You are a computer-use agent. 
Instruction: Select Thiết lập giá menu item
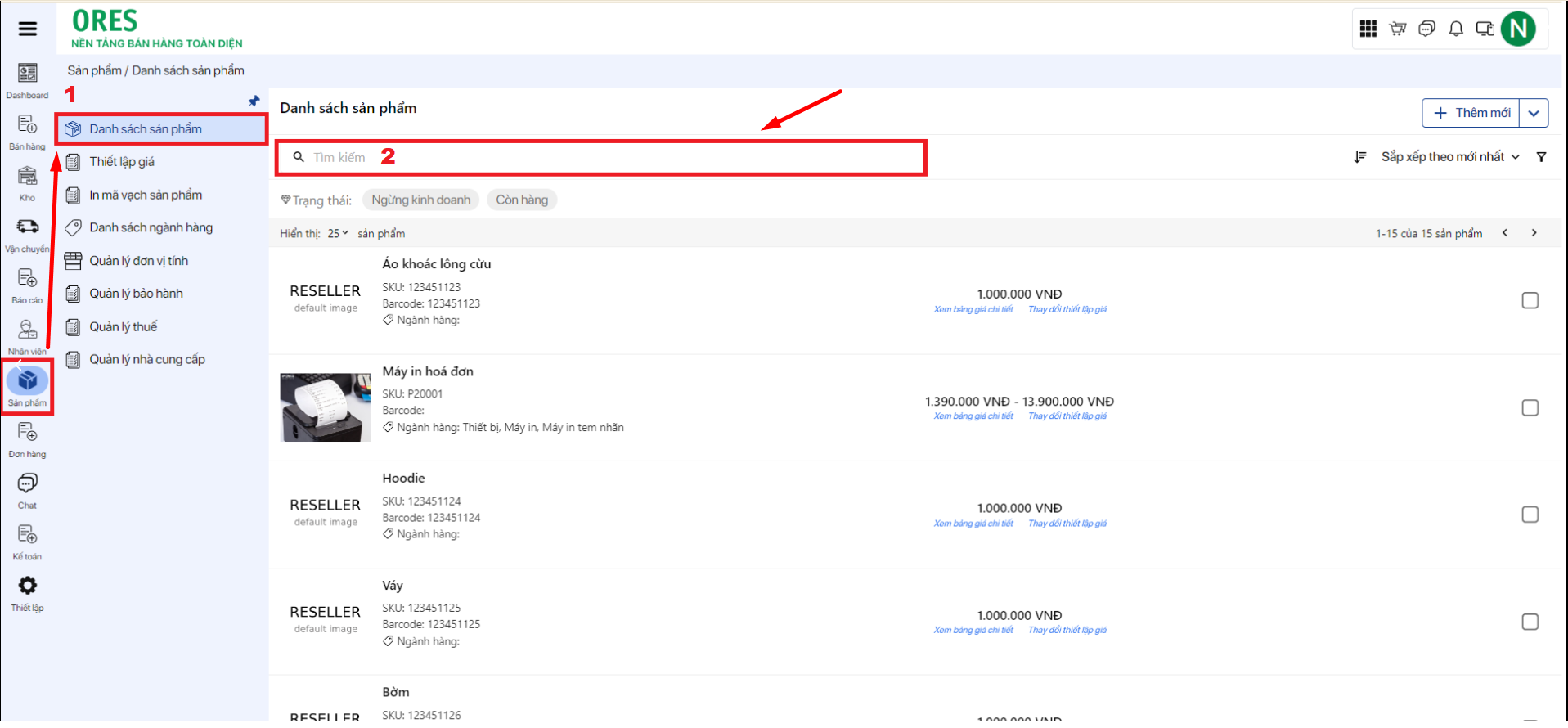[122, 162]
